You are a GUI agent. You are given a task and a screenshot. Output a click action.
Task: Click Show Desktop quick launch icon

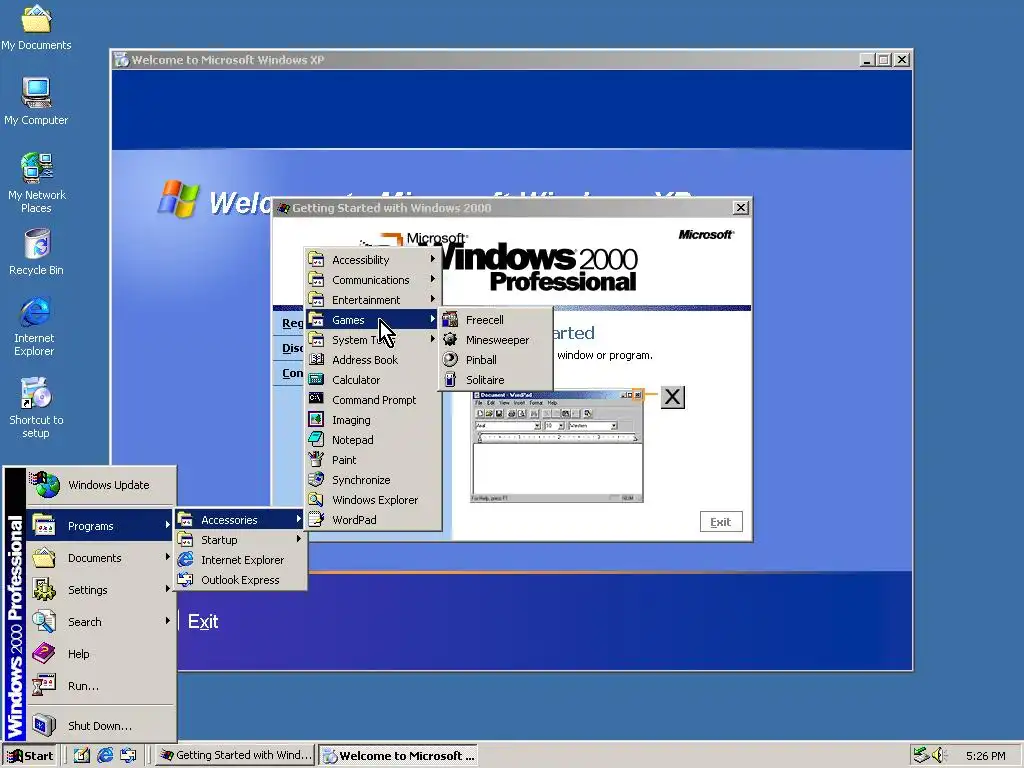coord(82,756)
